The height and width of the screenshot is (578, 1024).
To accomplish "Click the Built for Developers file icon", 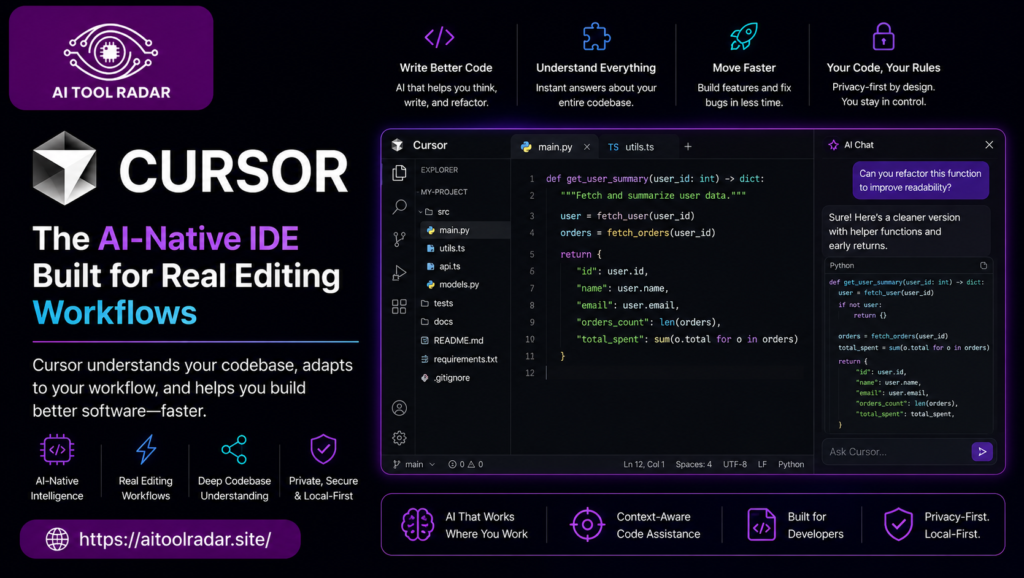I will [x=761, y=524].
